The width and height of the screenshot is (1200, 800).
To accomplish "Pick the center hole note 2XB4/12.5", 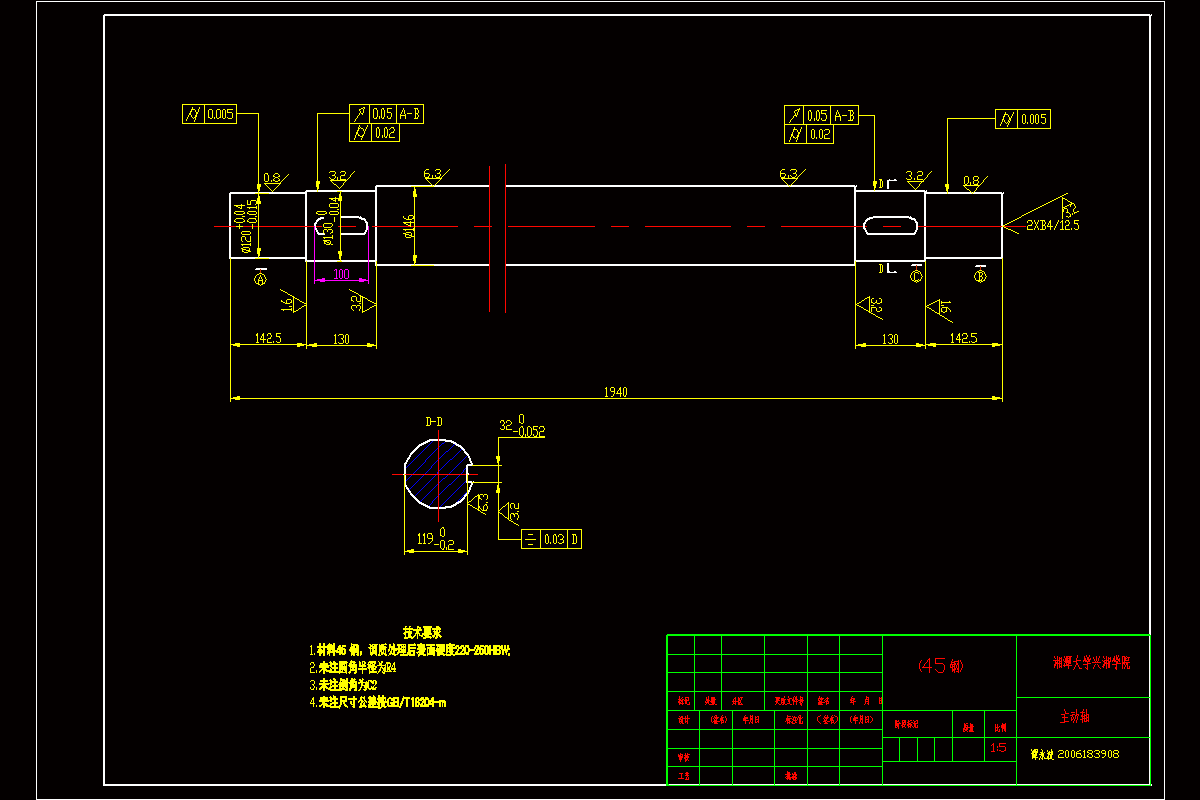I will coord(1052,225).
